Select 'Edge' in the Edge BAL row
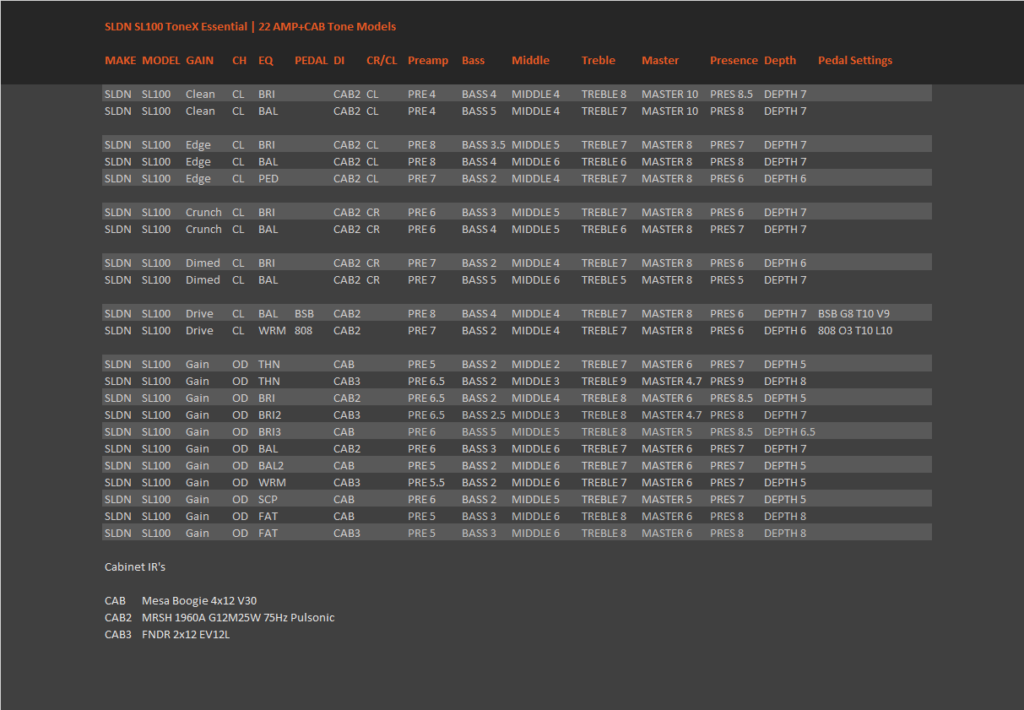 (198, 162)
